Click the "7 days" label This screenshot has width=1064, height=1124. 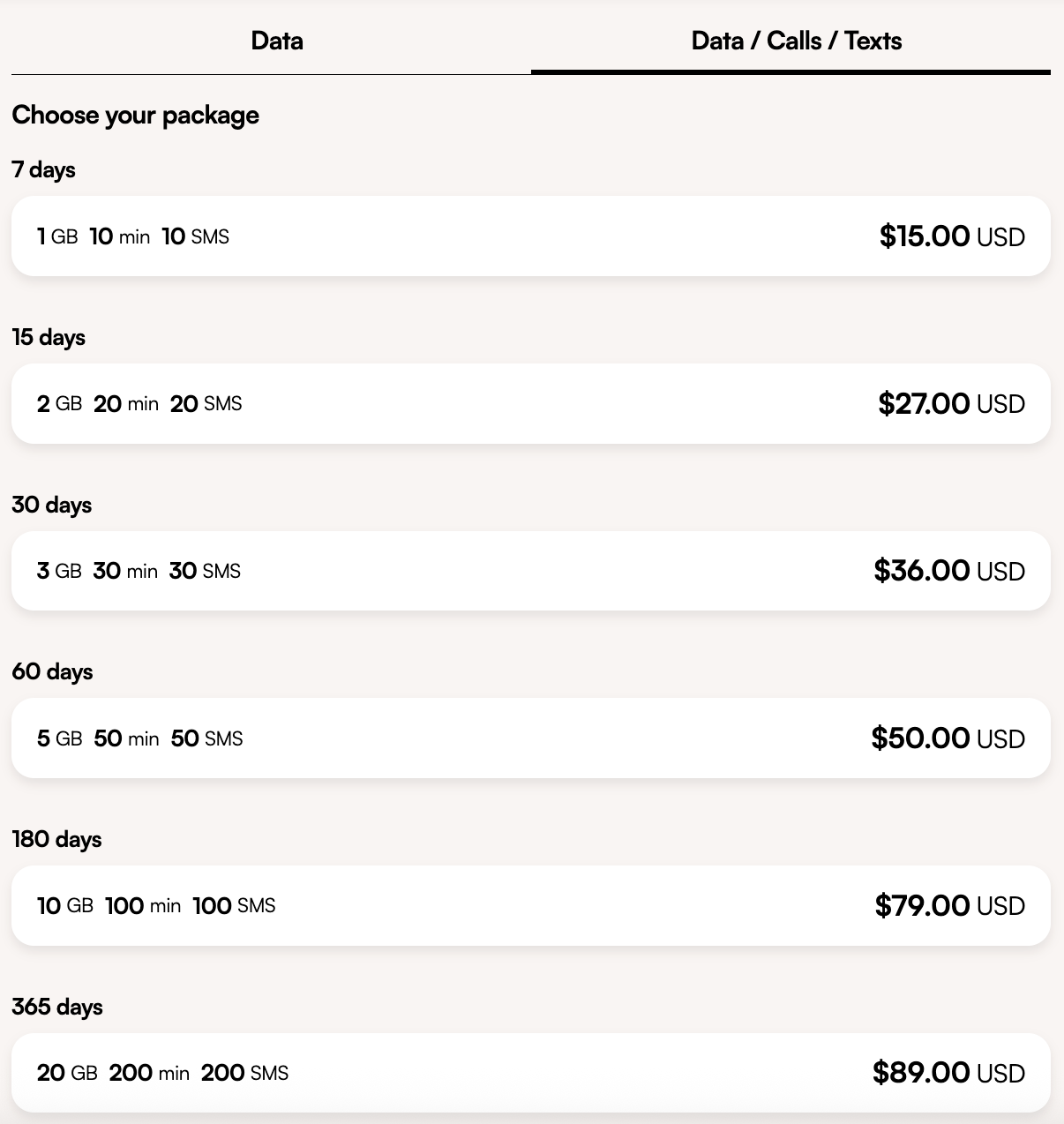coord(43,169)
